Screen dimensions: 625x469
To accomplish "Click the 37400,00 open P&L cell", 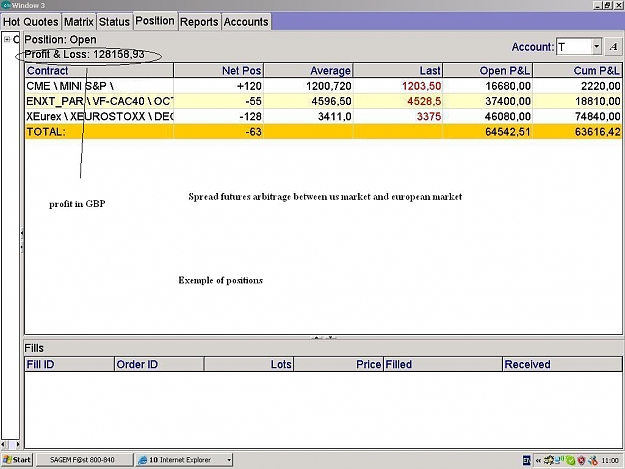I will click(488, 101).
